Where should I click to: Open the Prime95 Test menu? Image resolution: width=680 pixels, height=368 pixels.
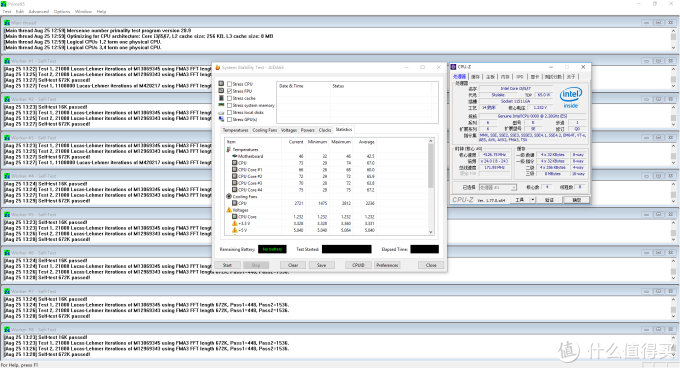pyautogui.click(x=7, y=11)
